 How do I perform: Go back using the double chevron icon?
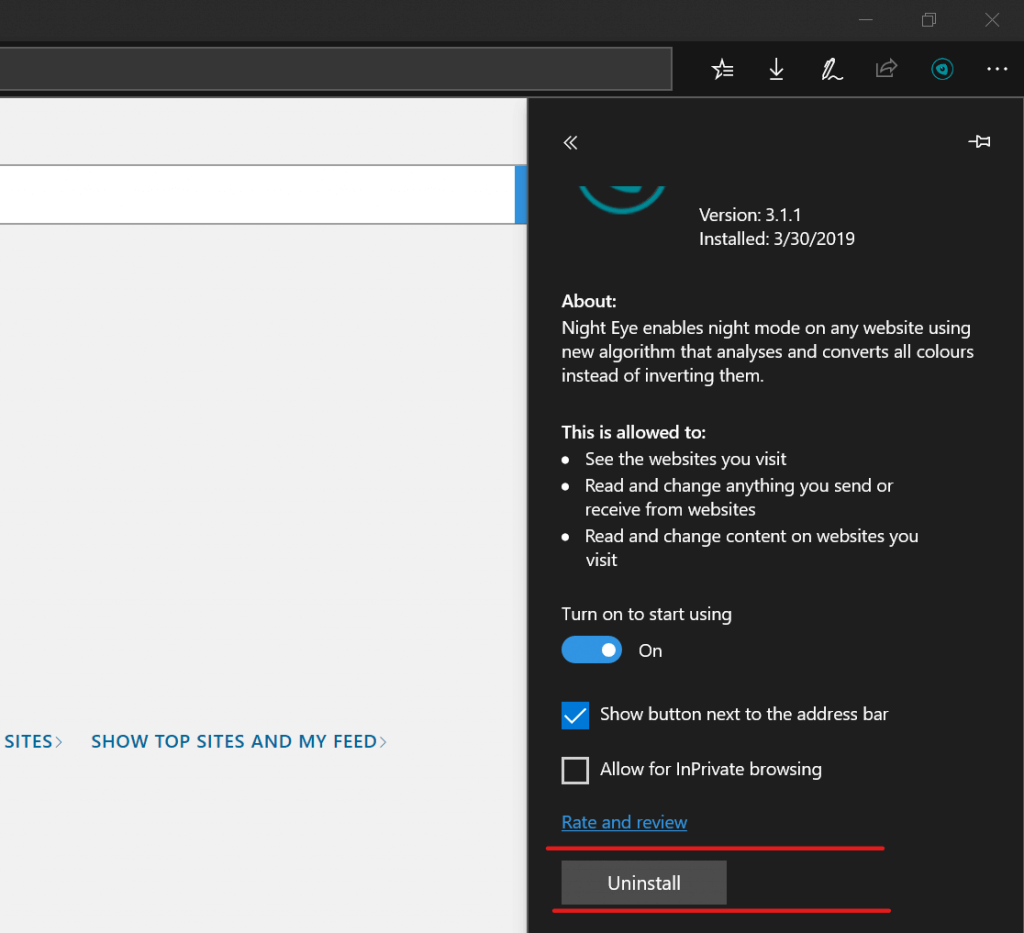coord(570,142)
